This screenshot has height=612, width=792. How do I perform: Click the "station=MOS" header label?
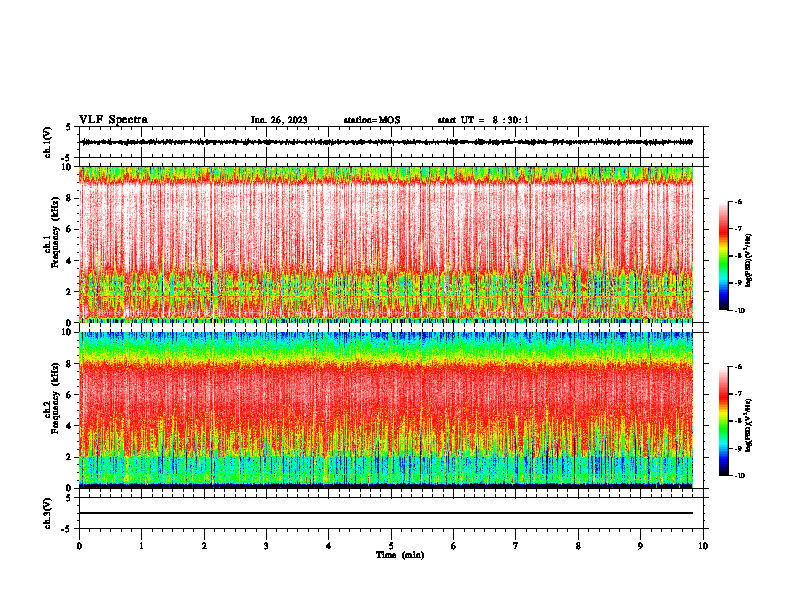[372, 120]
